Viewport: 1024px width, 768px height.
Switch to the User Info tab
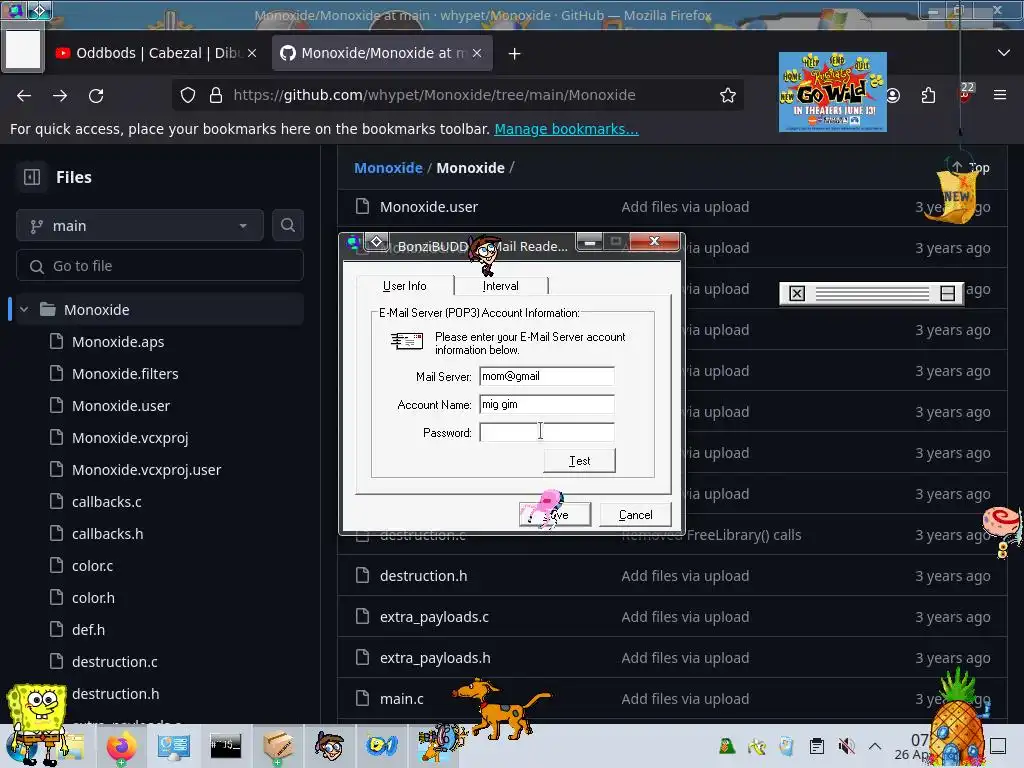click(405, 285)
